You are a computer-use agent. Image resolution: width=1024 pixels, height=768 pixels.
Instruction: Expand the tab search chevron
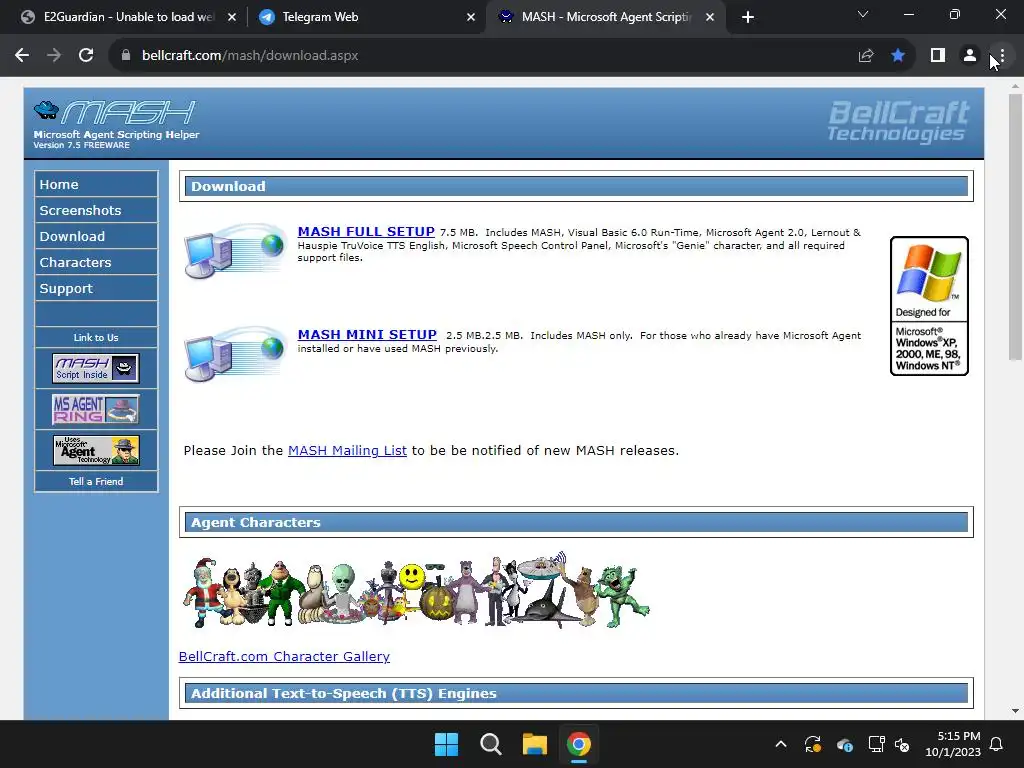pyautogui.click(x=863, y=14)
